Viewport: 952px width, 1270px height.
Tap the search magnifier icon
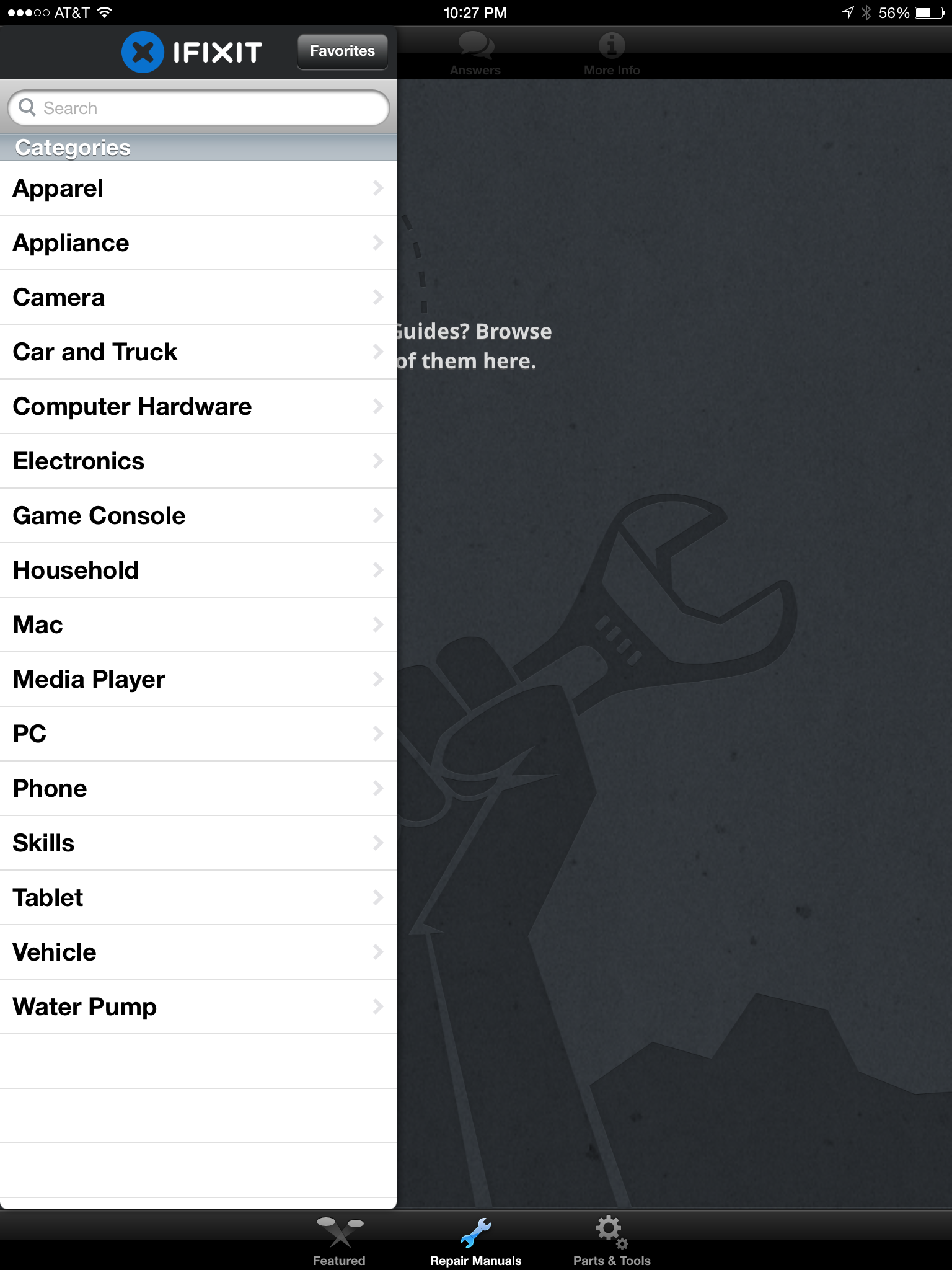pyautogui.click(x=27, y=107)
